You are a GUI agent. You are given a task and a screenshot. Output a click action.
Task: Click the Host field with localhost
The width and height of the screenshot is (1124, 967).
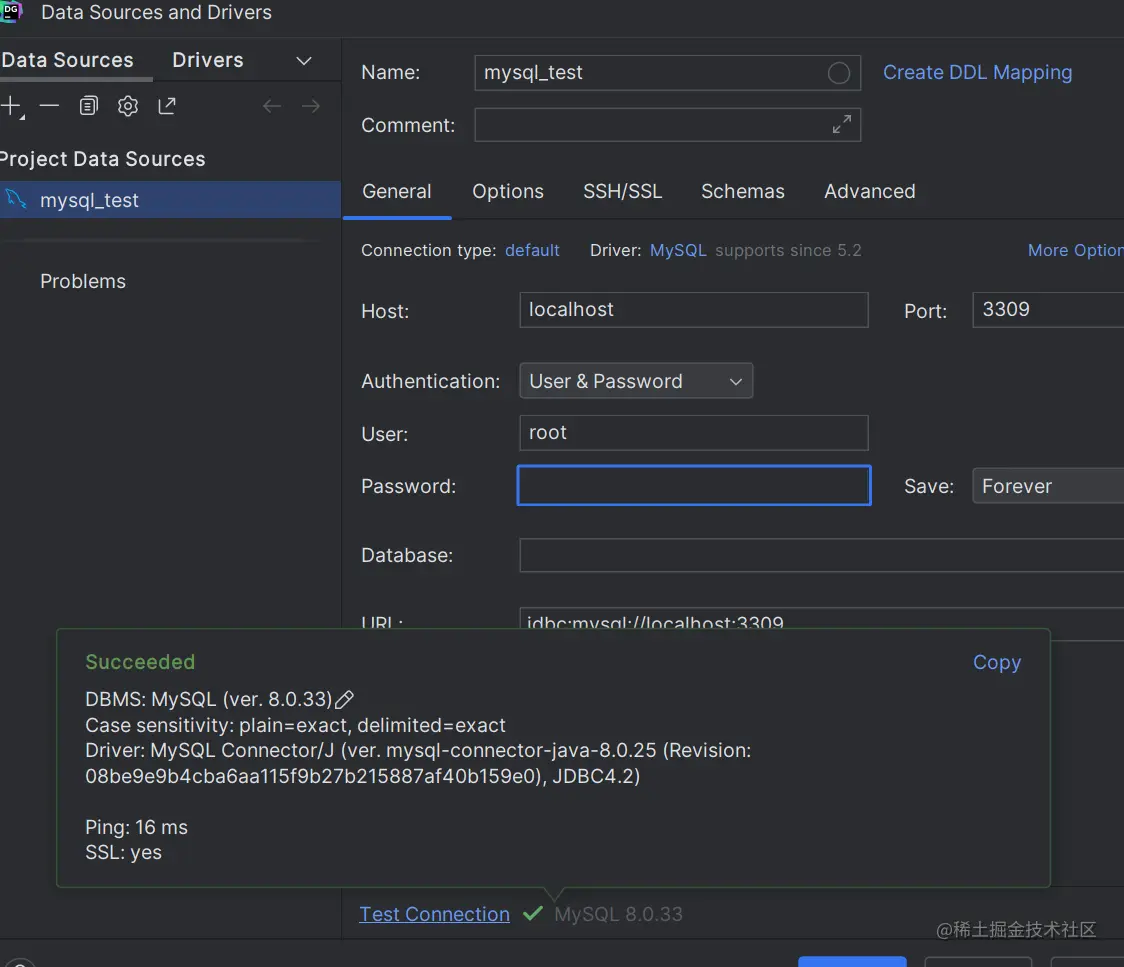pos(693,310)
